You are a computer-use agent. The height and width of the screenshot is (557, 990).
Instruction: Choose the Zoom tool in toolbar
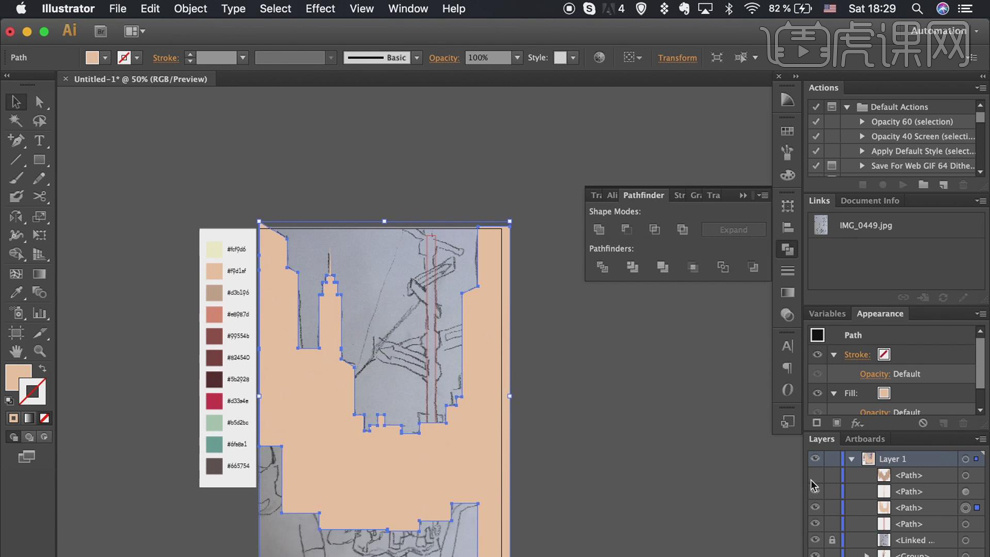(40, 351)
